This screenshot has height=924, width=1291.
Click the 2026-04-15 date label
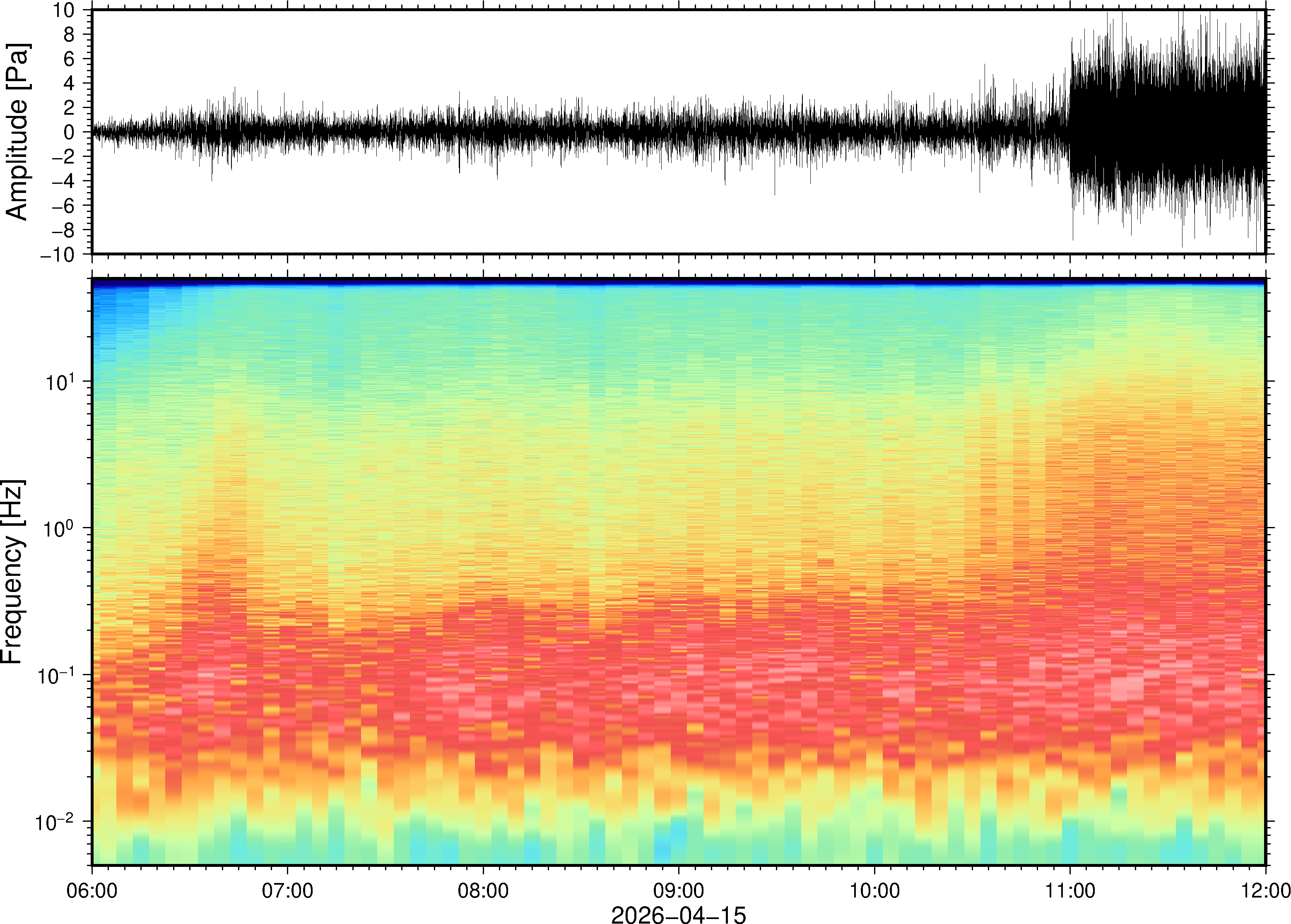(678, 914)
